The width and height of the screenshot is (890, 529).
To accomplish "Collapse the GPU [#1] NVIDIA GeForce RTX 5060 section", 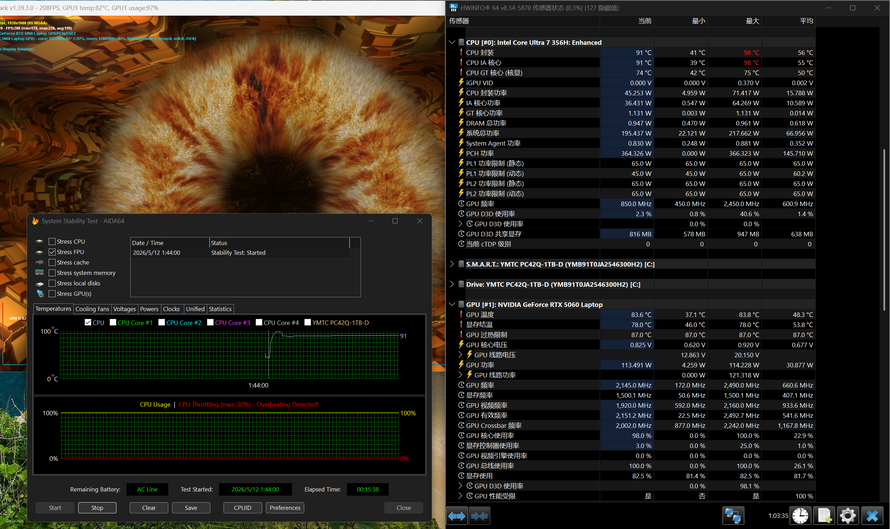I will [x=452, y=304].
